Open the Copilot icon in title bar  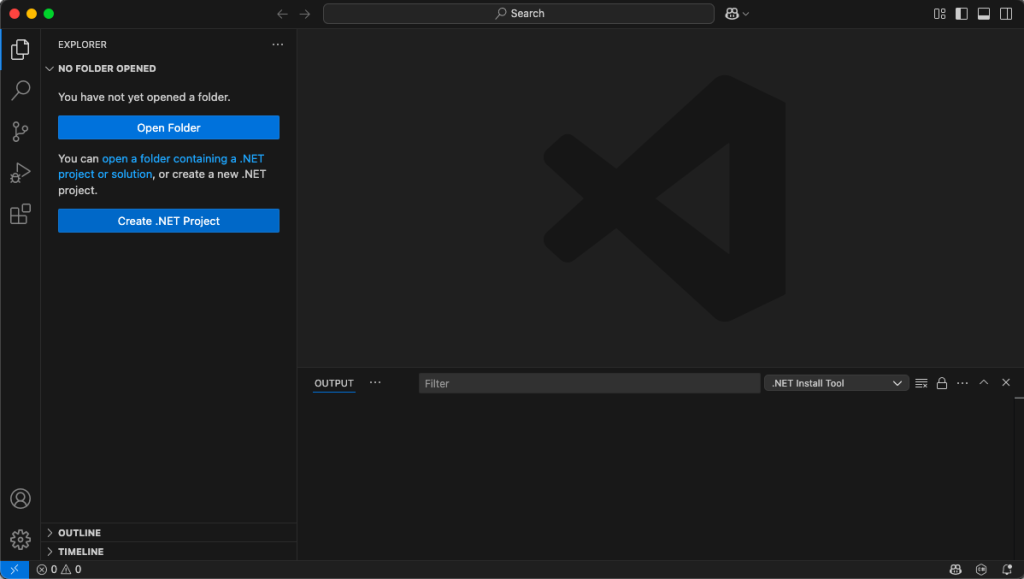(x=731, y=14)
